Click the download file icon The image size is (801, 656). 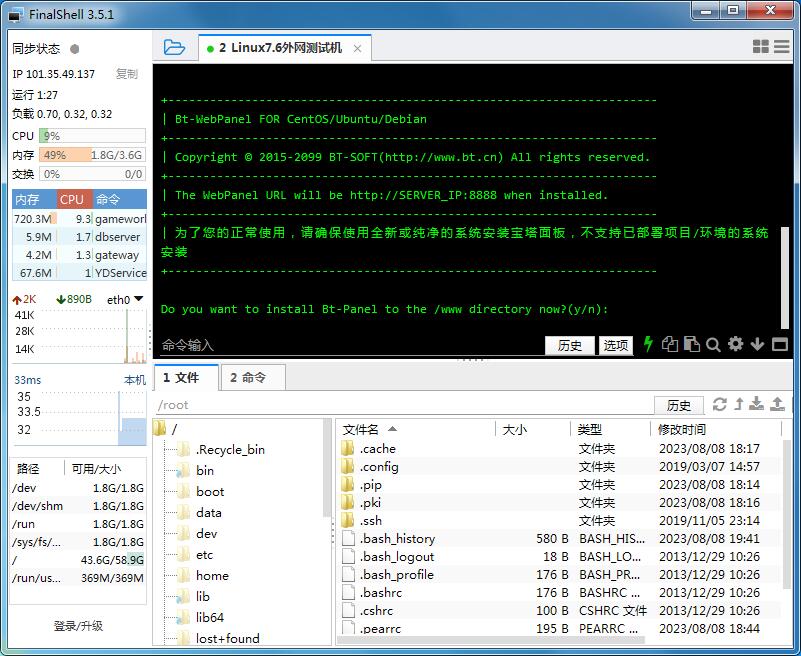point(757,404)
